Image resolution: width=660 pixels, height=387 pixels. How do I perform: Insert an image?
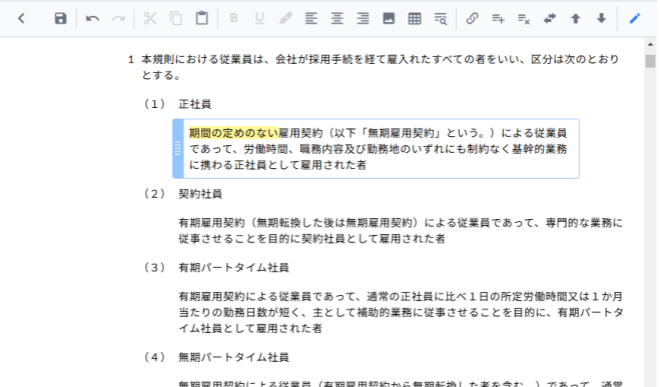click(389, 19)
